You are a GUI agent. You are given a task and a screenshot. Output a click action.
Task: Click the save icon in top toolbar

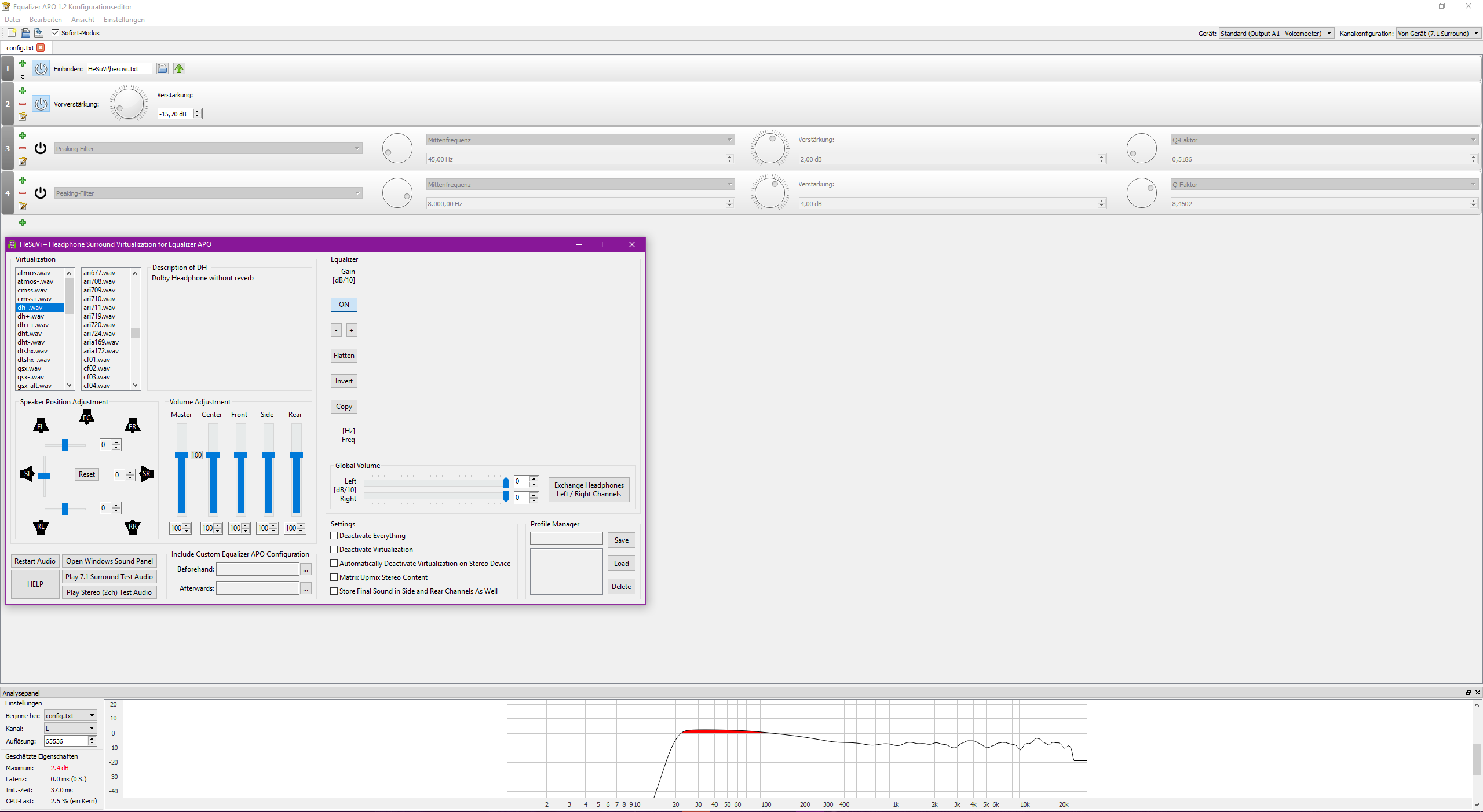39,33
